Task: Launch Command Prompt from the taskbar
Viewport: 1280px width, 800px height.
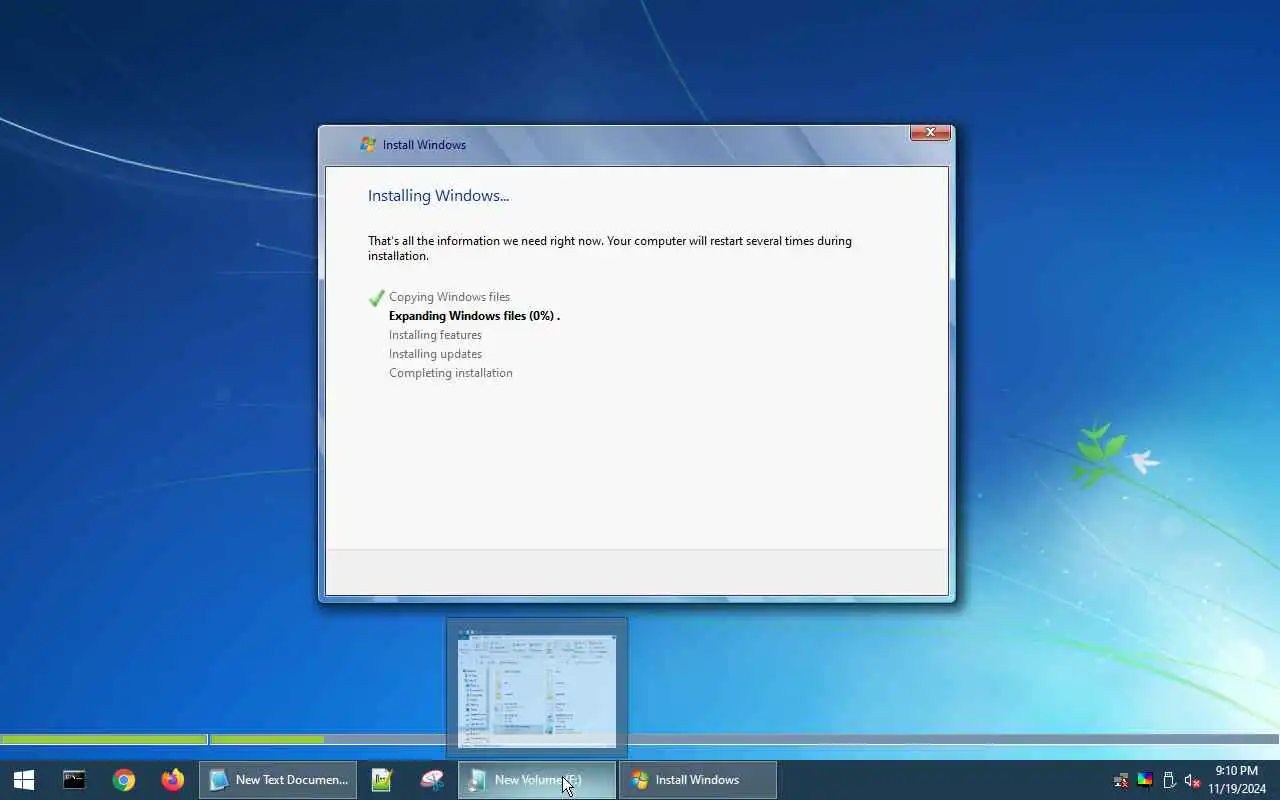Action: pyautogui.click(x=74, y=780)
